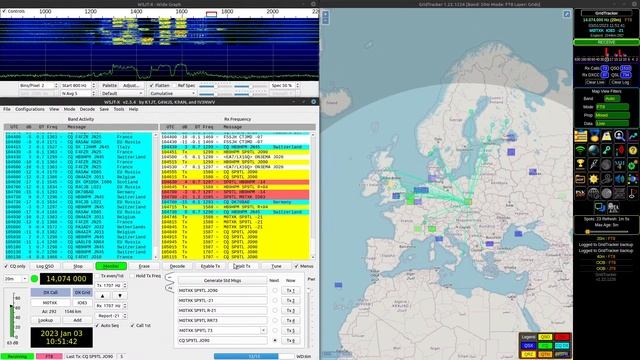Click the blue speaker audio icon in GridTracker

[620, 179]
